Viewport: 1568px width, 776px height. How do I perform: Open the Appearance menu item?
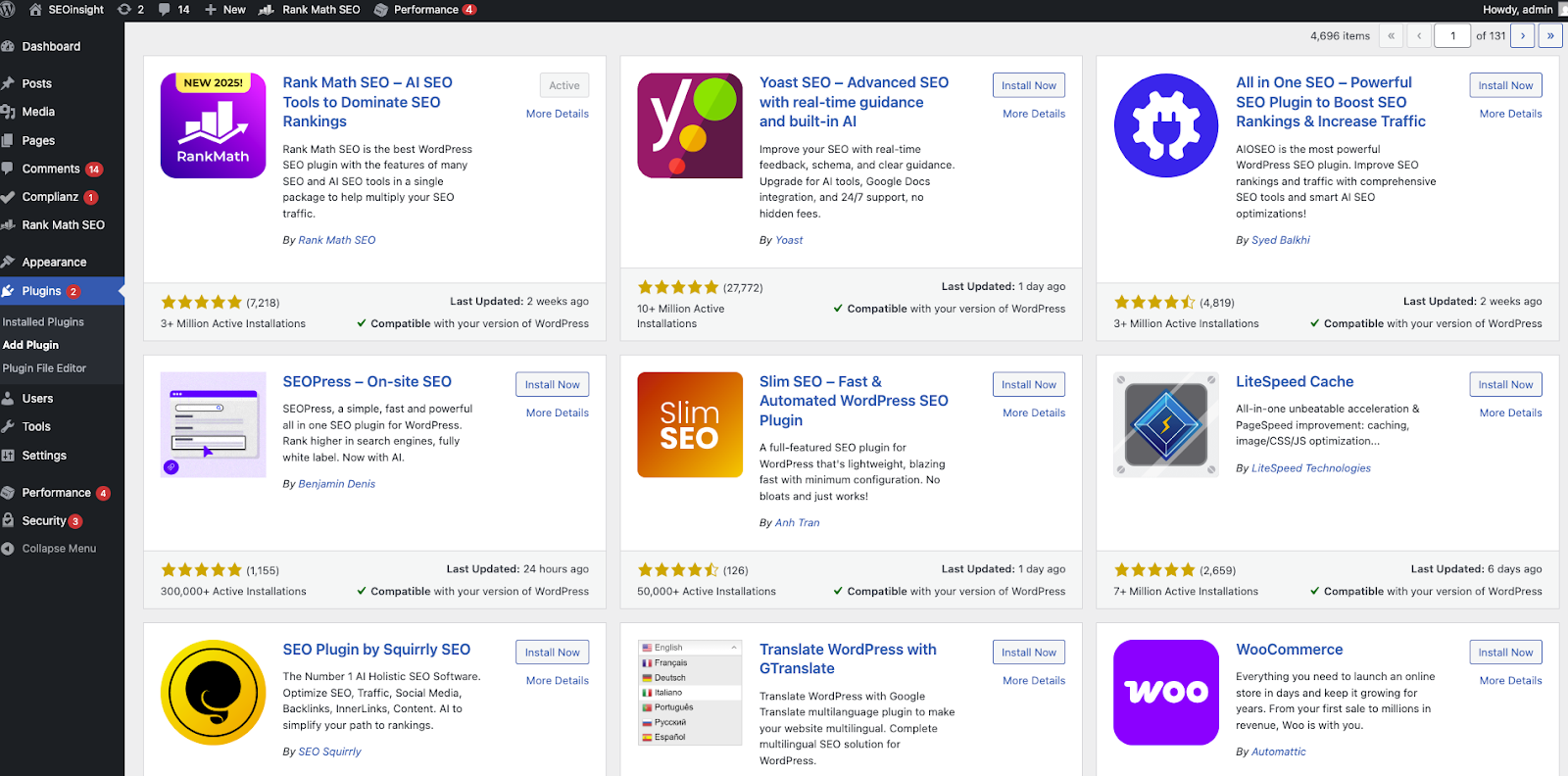54,263
